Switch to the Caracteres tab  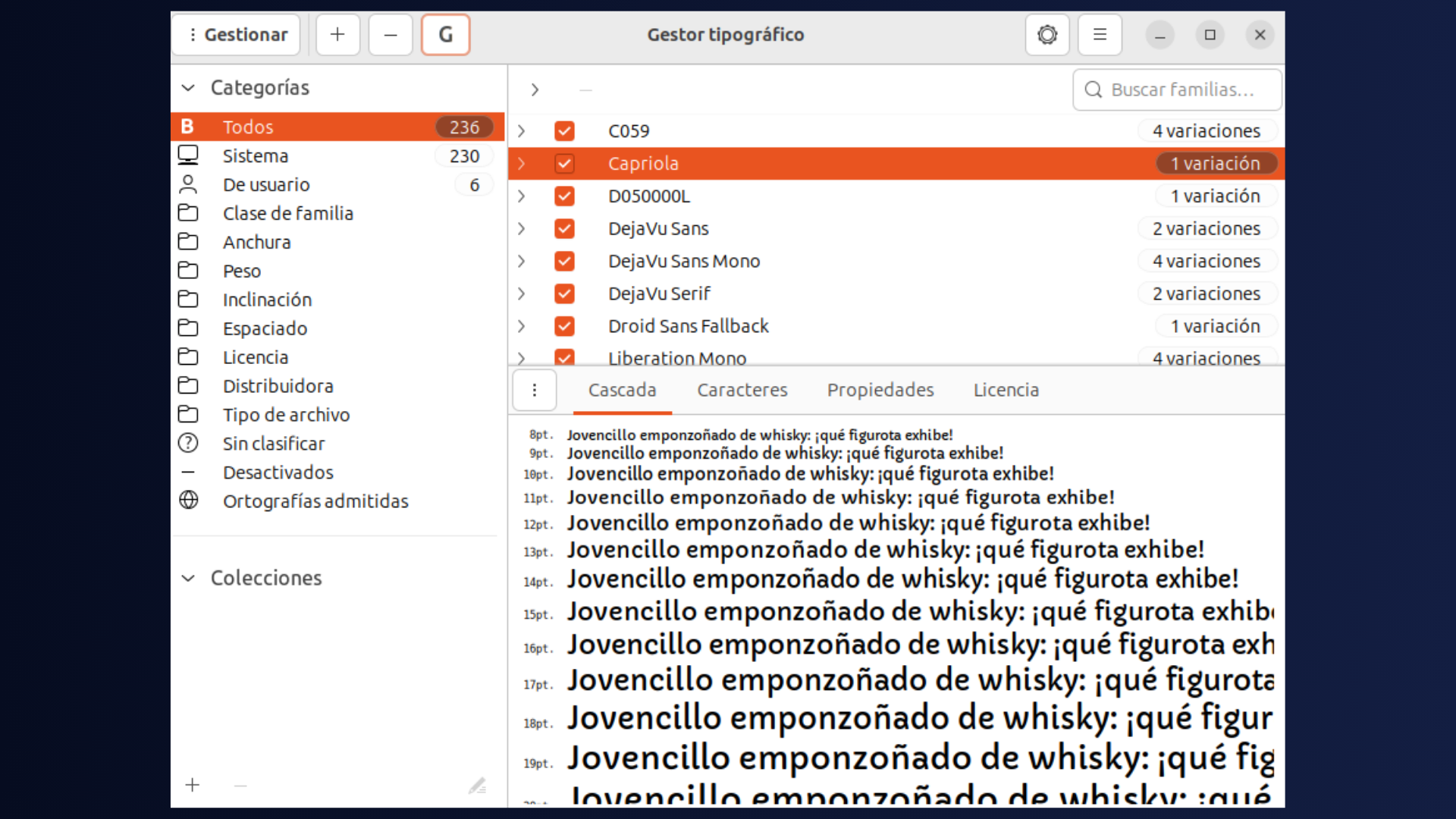742,390
